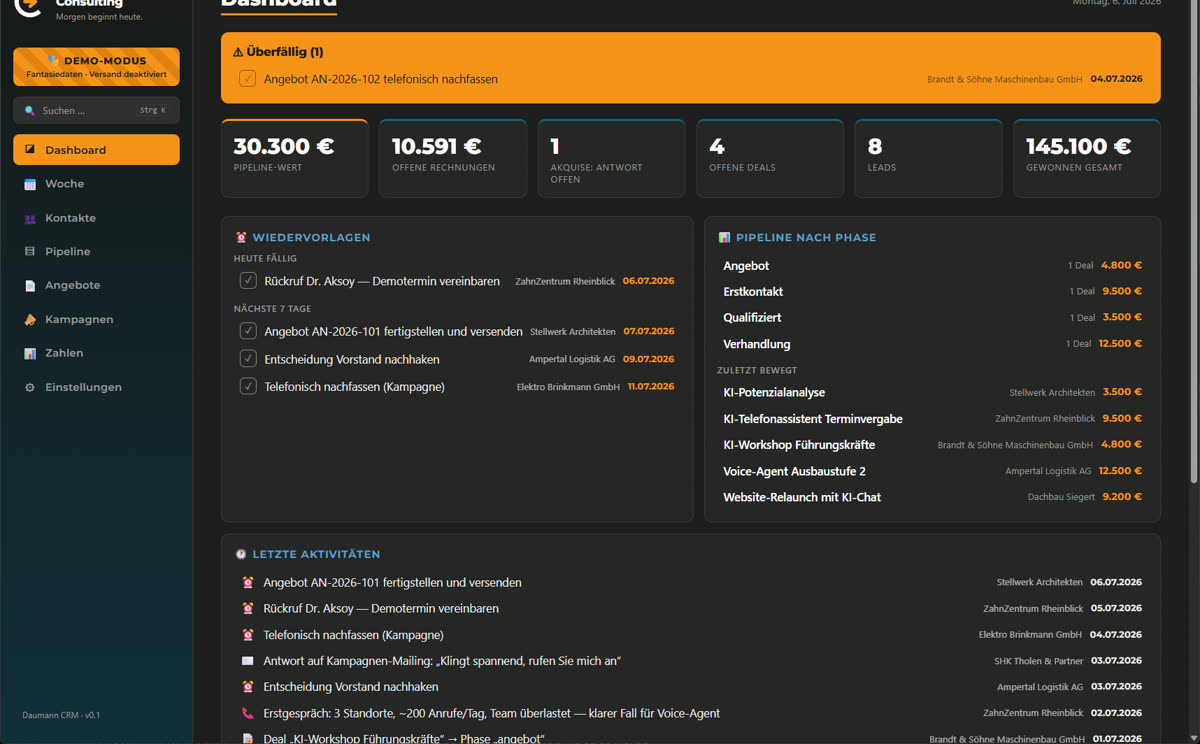Click the Überfällig warning triangle icon

click(238, 52)
